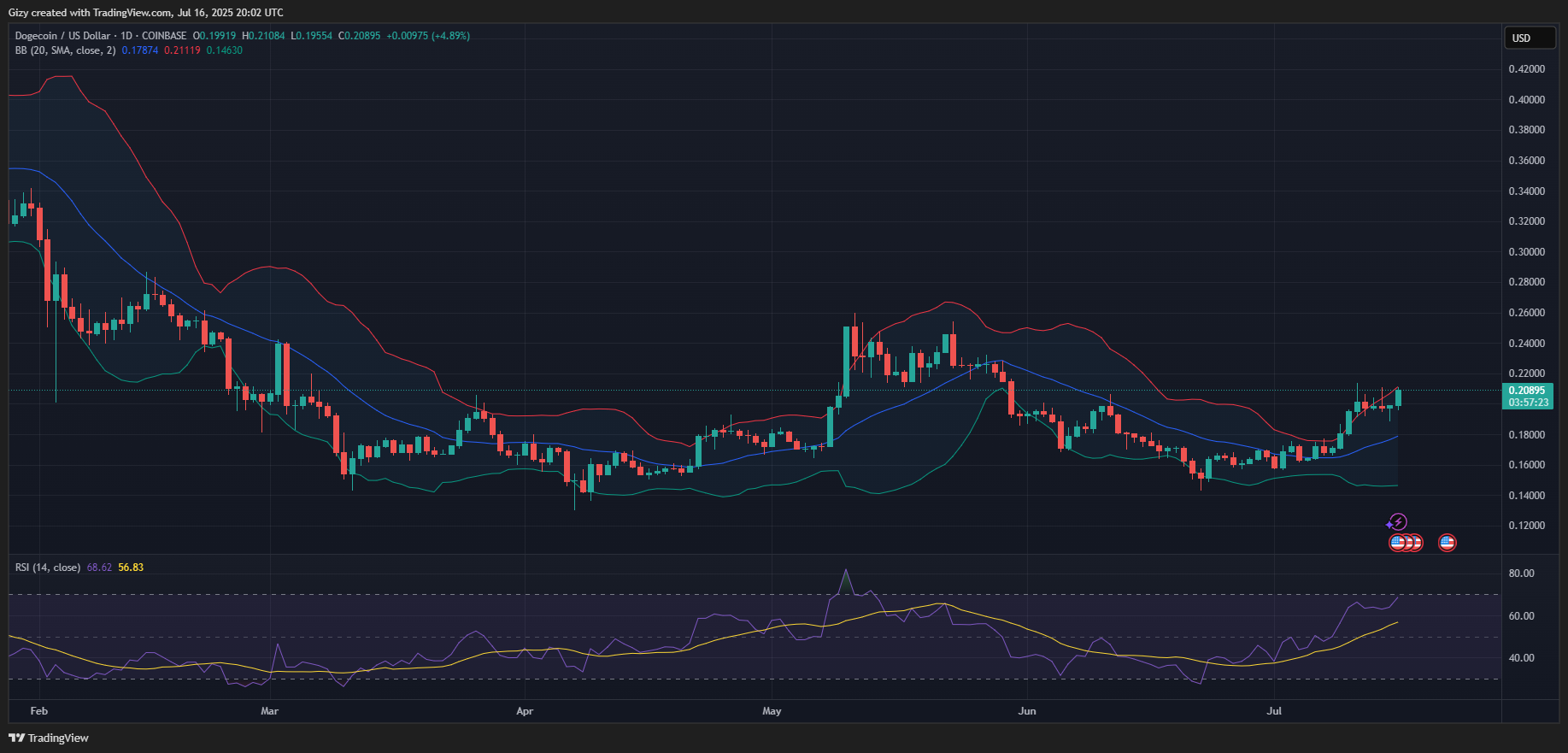
Task: Click the 0.26000 price axis label
Action: tap(1526, 313)
